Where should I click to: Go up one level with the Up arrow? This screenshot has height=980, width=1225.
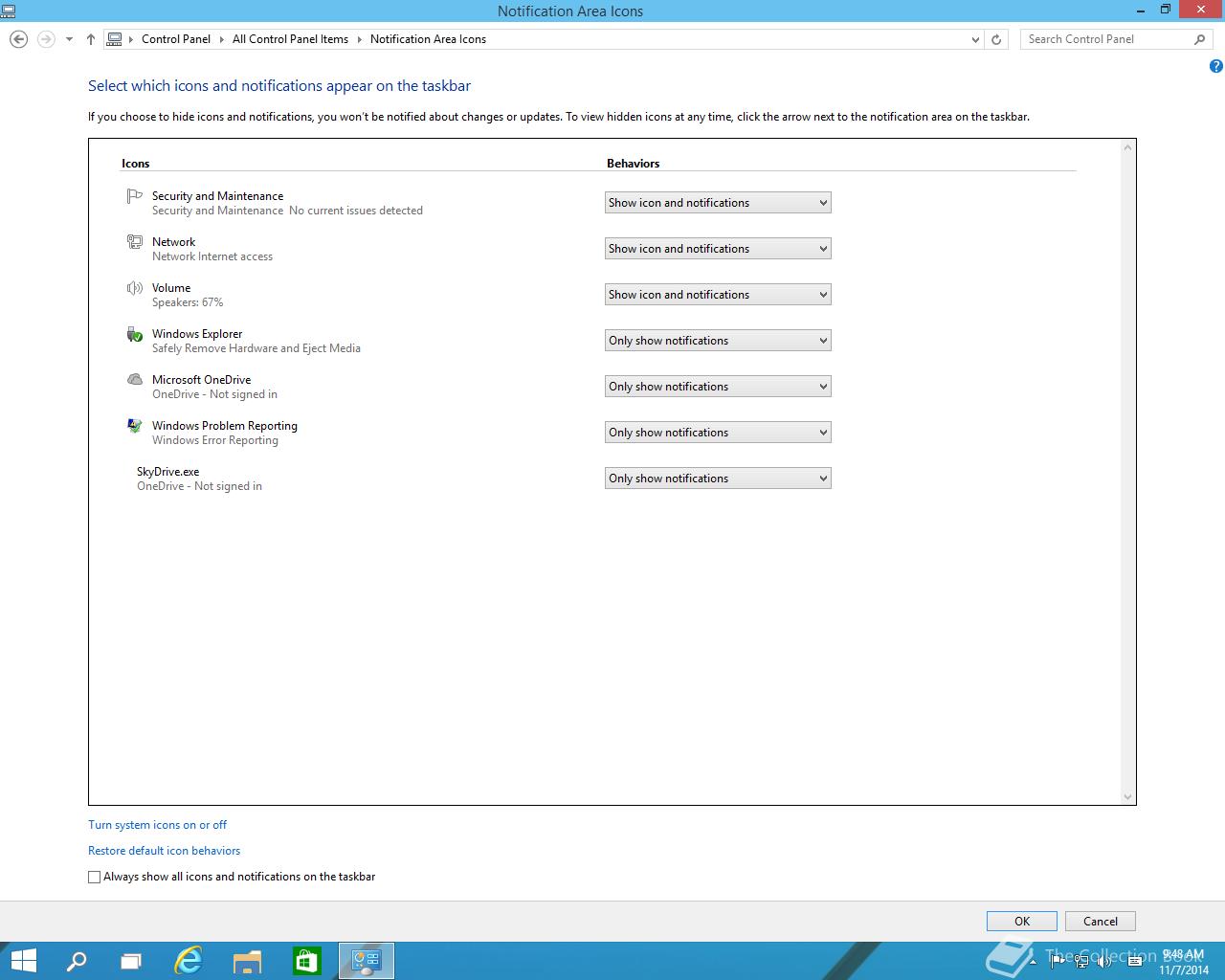point(91,39)
